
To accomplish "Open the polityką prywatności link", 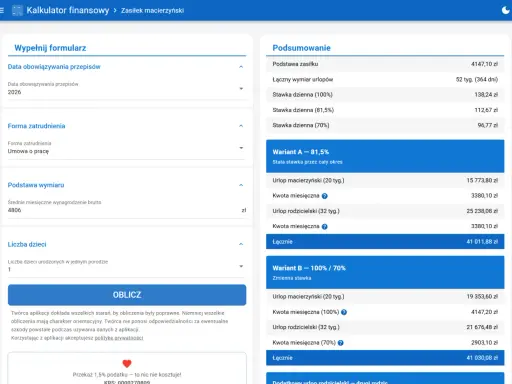I will (x=119, y=338).
